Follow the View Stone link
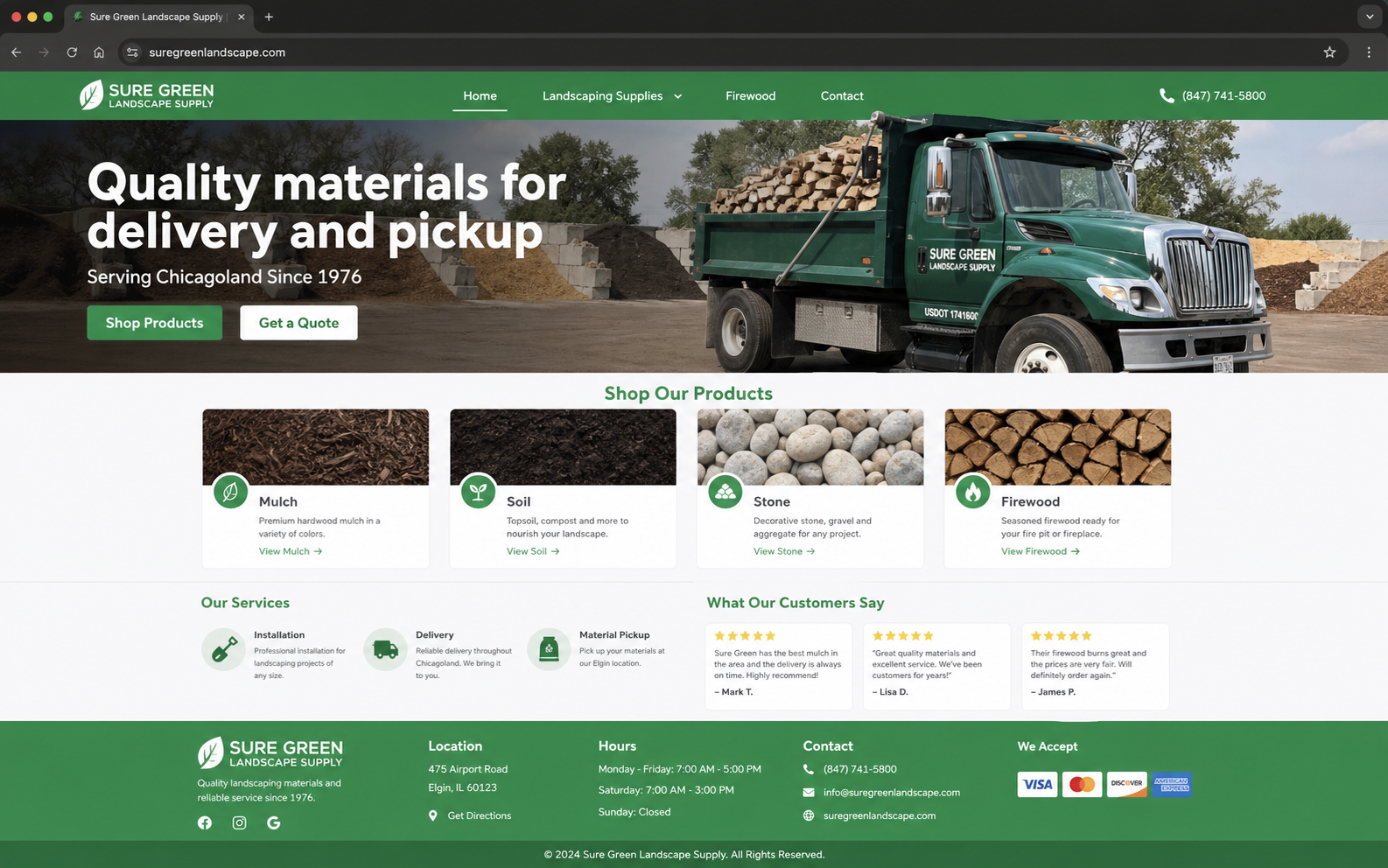This screenshot has height=868, width=1388. coord(784,551)
